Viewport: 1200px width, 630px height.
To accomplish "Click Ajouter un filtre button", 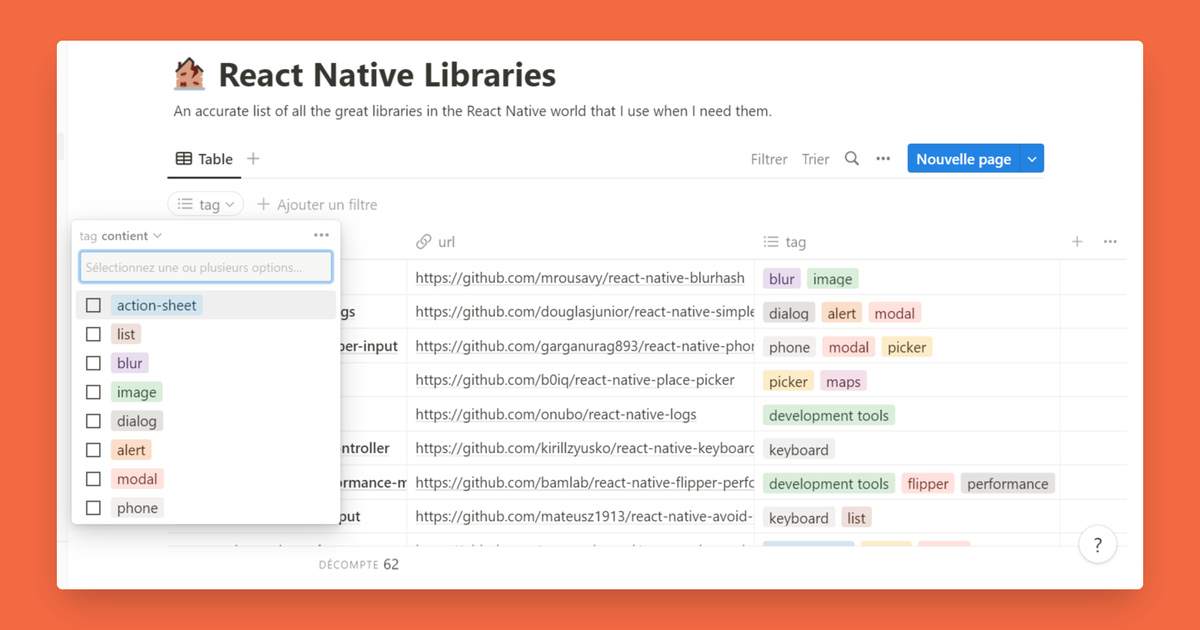I will (317, 204).
